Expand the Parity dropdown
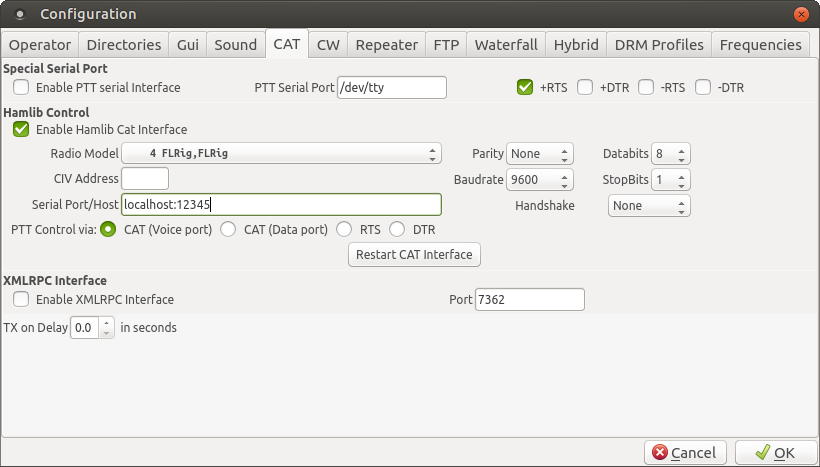Screen dimensions: 820x467 pos(539,154)
